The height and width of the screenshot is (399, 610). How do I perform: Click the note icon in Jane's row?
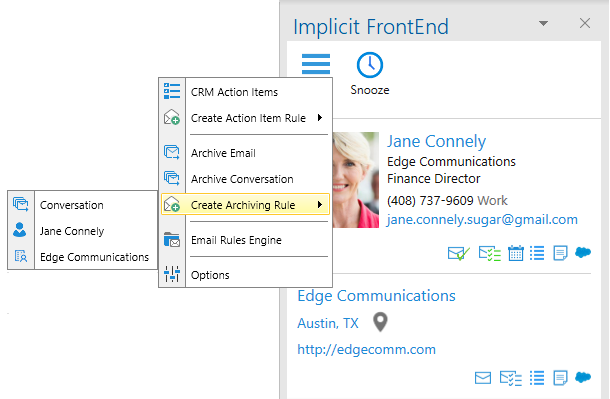560,254
